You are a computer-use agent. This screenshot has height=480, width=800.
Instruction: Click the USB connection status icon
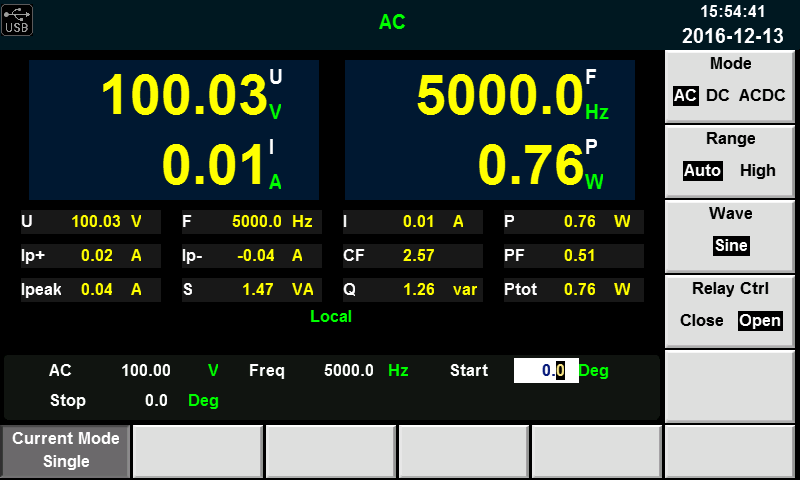pos(18,20)
